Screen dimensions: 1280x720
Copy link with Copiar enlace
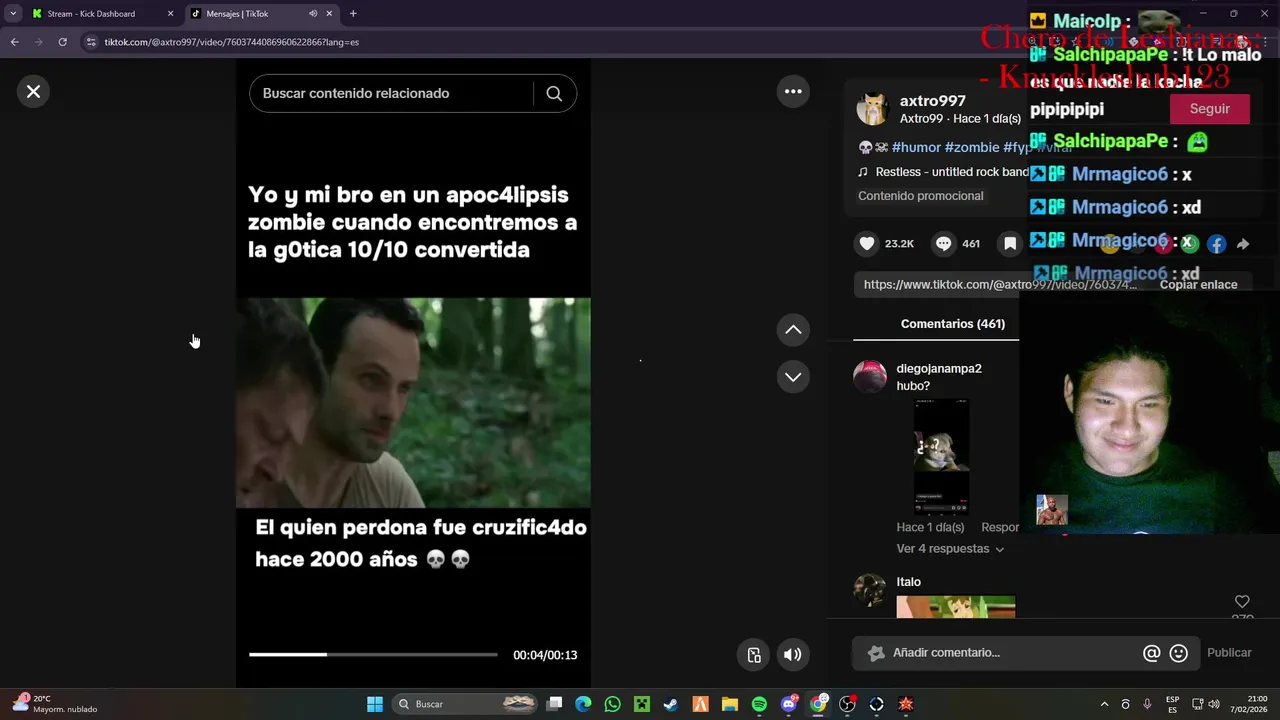click(x=1198, y=285)
